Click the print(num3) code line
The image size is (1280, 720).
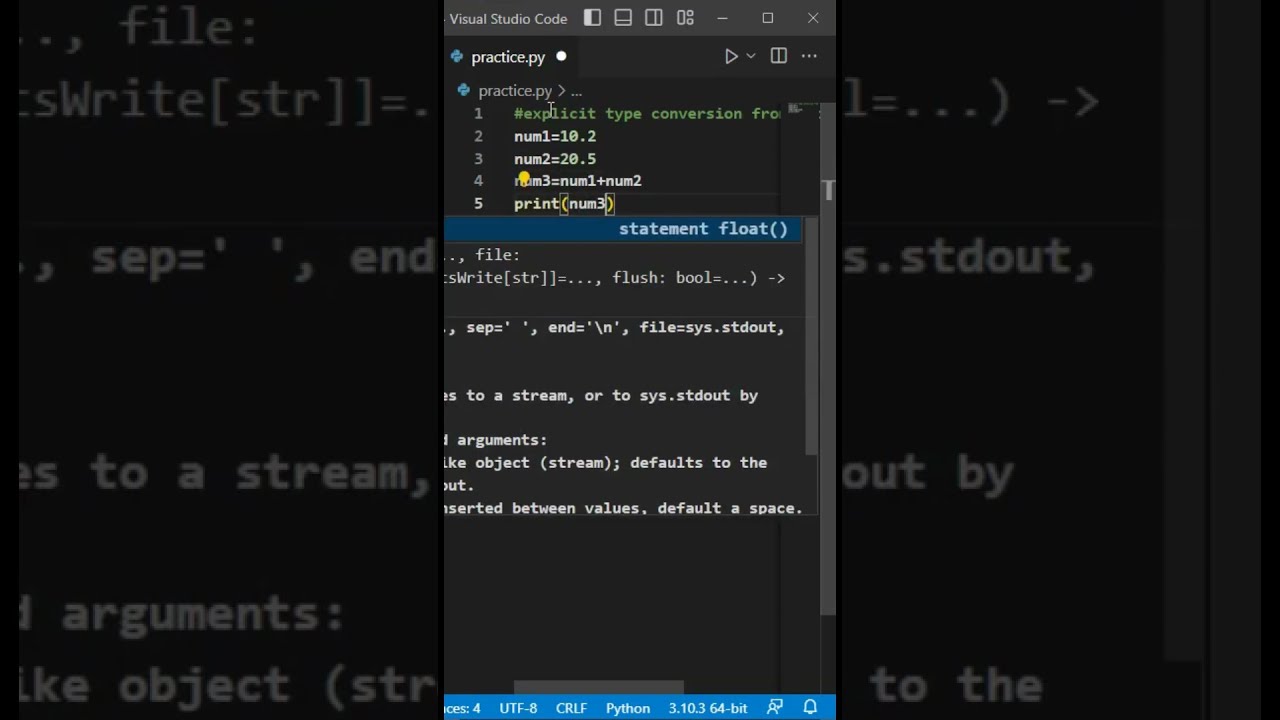tap(564, 204)
